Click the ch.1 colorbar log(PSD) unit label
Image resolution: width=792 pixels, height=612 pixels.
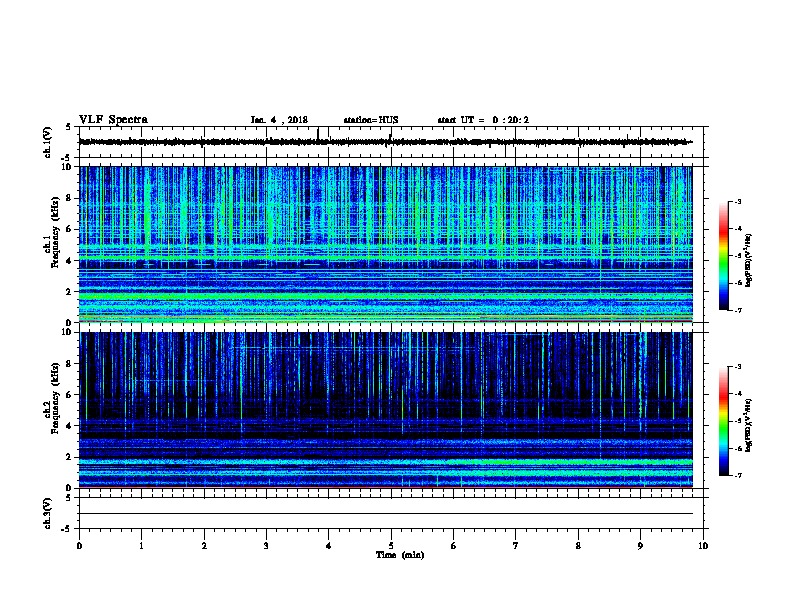tap(748, 260)
